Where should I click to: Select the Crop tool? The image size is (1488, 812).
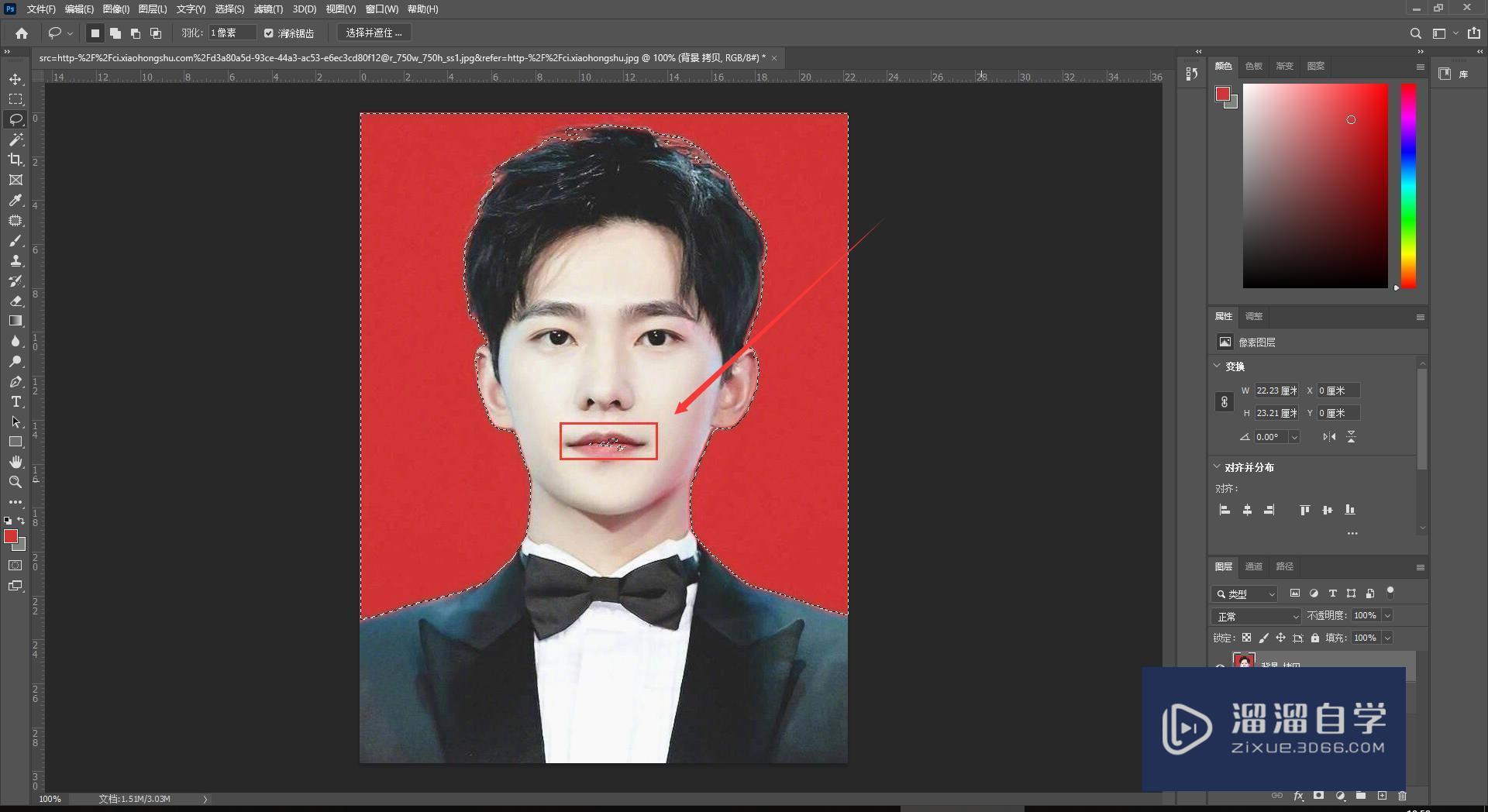coord(15,160)
